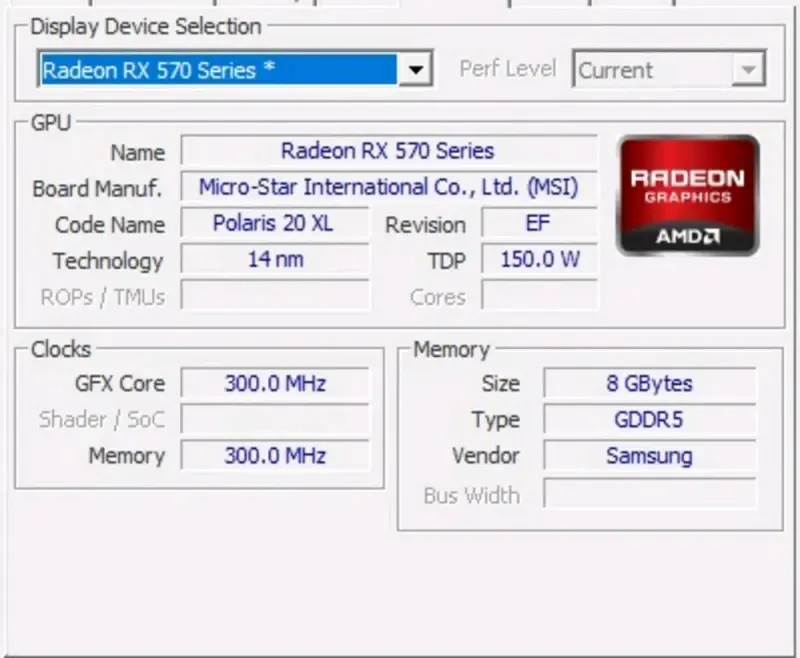The width and height of the screenshot is (800, 658).
Task: Click the Radeon Graphics AMD logo
Action: pyautogui.click(x=688, y=195)
